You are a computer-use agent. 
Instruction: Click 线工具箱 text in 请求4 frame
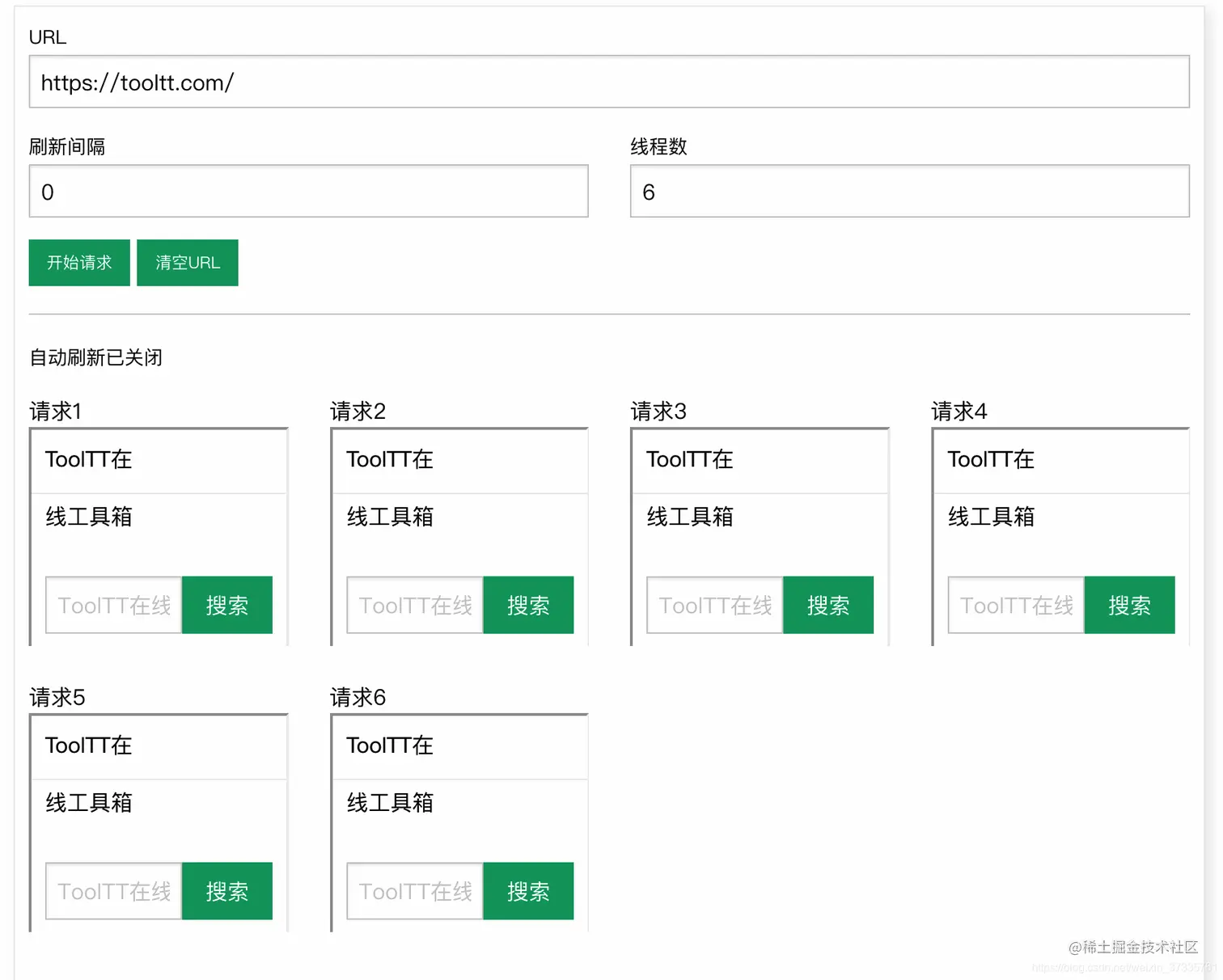click(x=991, y=517)
